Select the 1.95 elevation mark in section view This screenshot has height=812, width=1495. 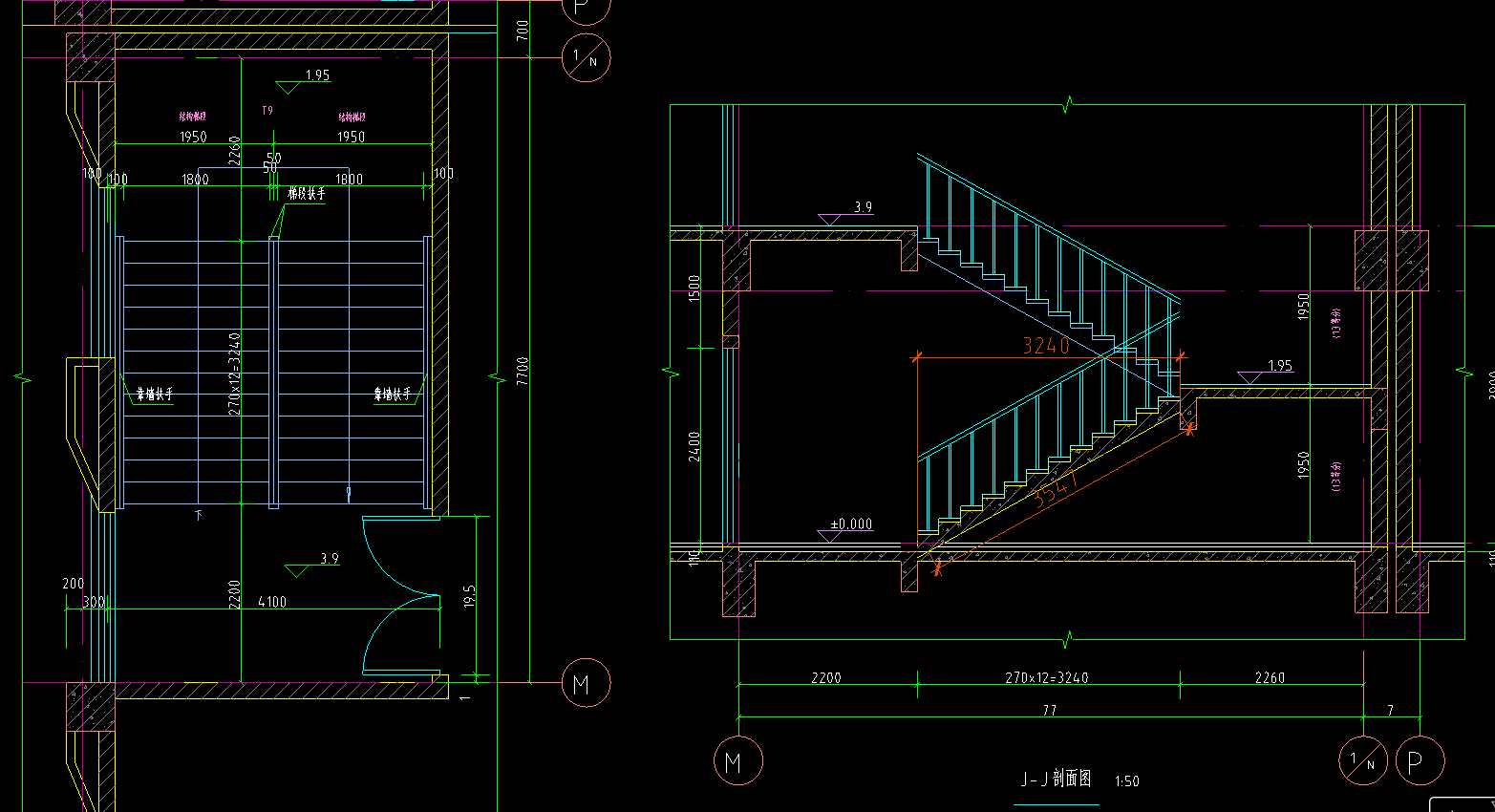point(1280,366)
